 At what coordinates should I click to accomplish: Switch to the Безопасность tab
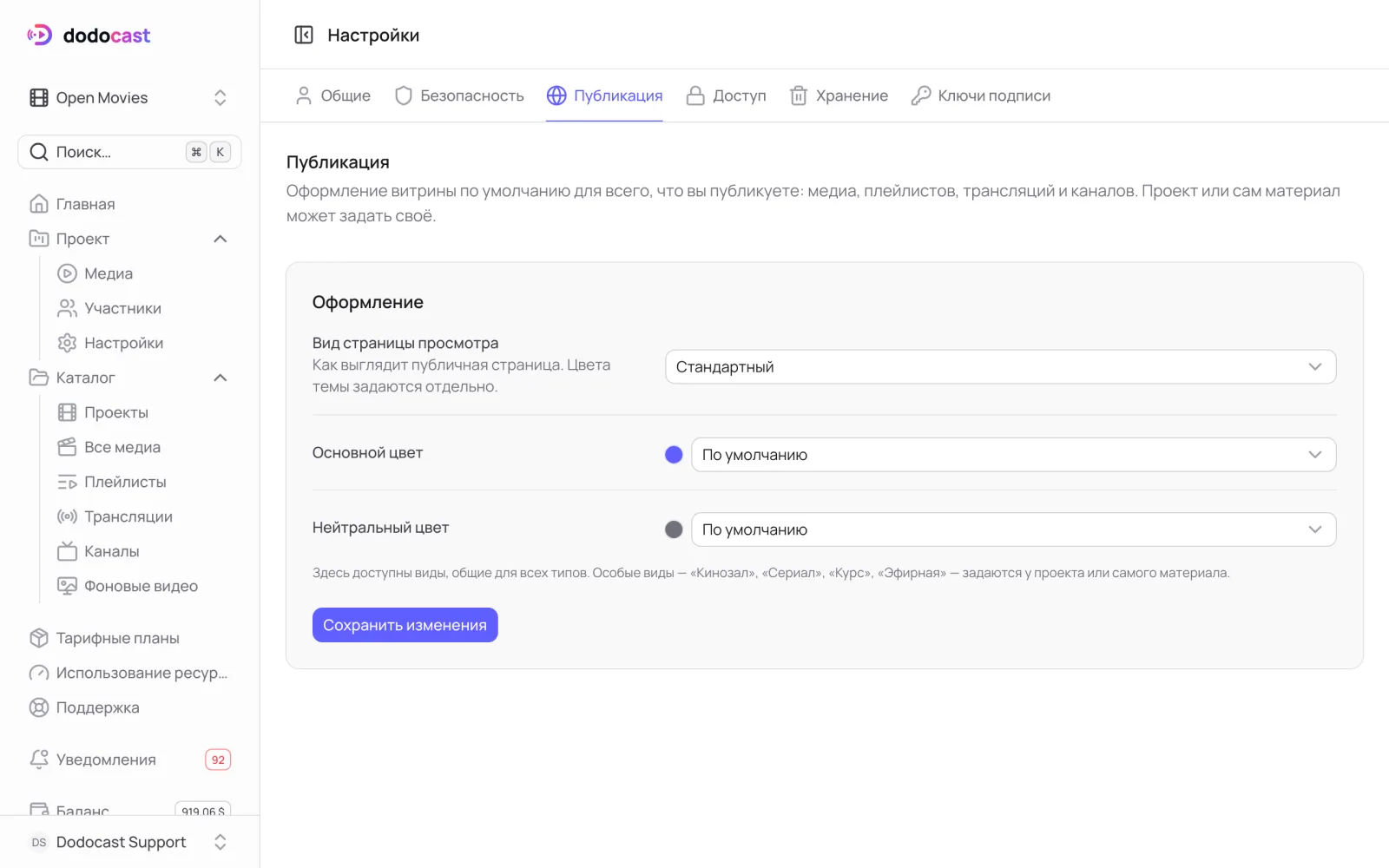tap(459, 95)
